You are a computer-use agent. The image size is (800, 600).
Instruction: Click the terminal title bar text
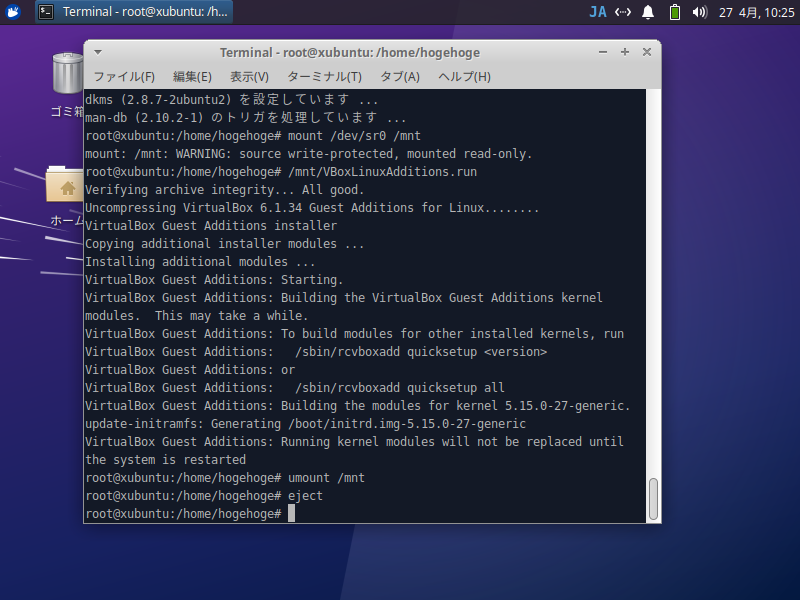[x=349, y=53]
